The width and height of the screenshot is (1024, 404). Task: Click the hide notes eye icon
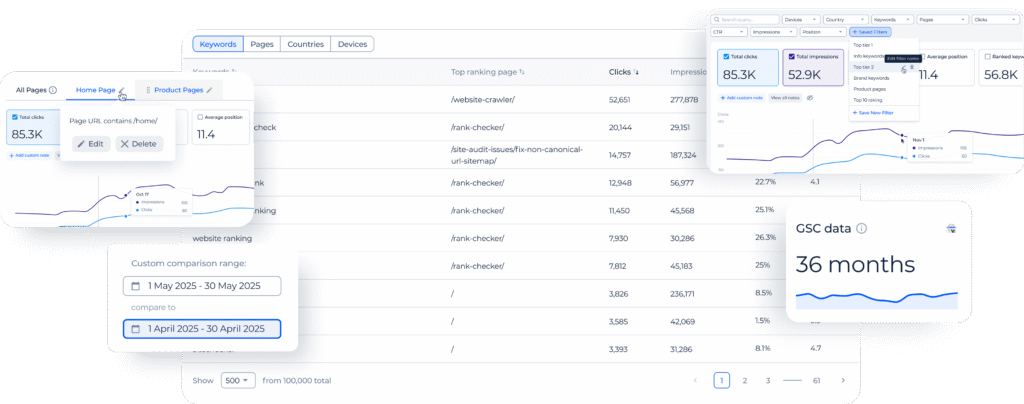[x=809, y=98]
